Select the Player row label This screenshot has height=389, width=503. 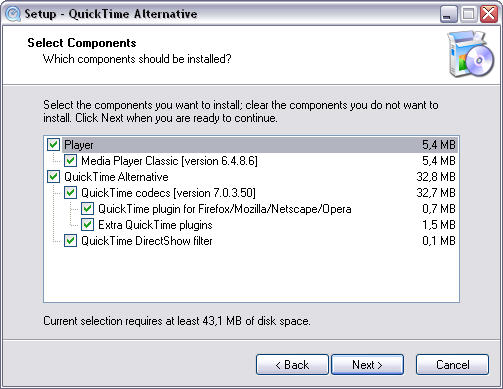click(79, 145)
